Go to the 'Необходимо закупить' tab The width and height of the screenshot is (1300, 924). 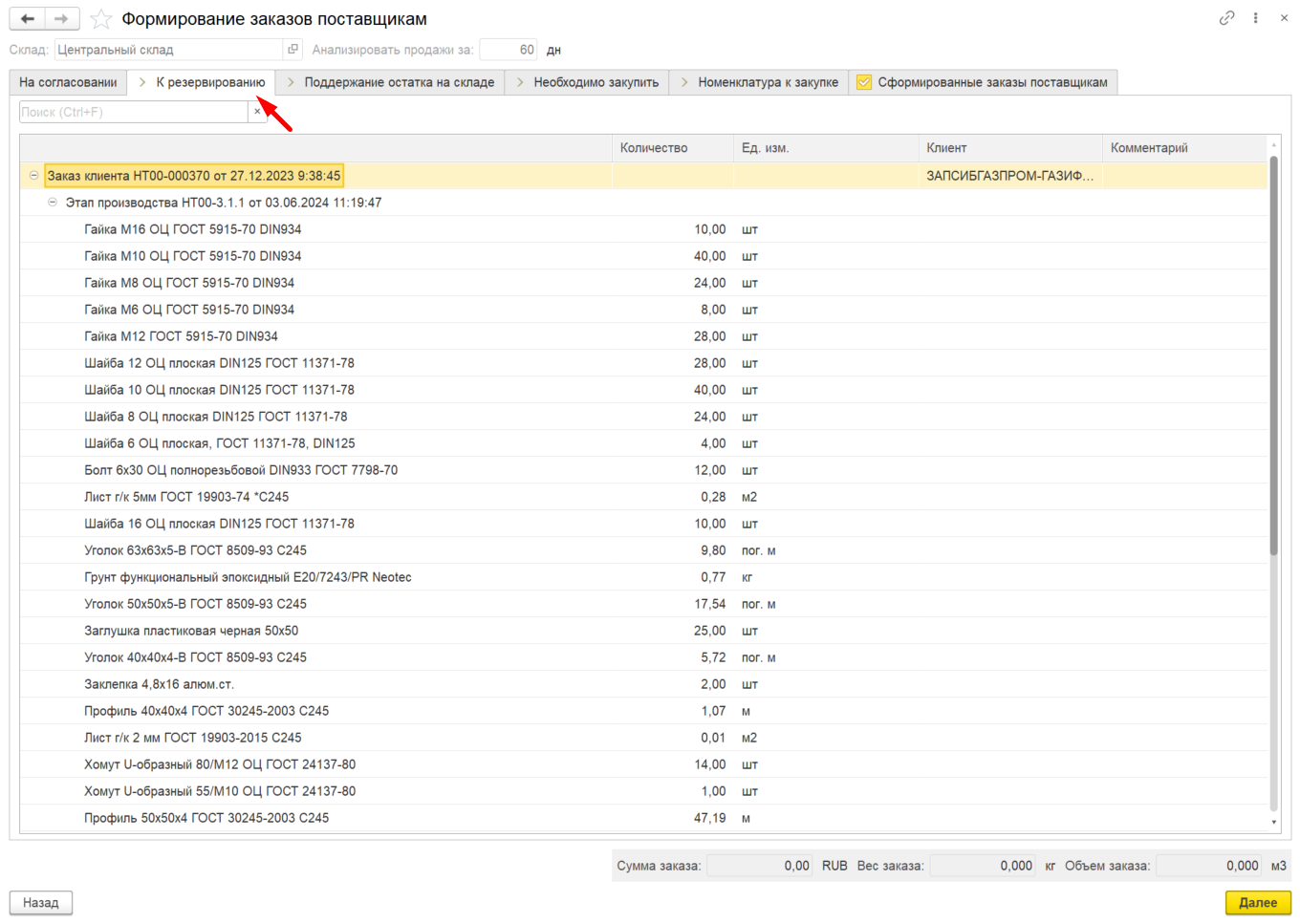[x=587, y=82]
